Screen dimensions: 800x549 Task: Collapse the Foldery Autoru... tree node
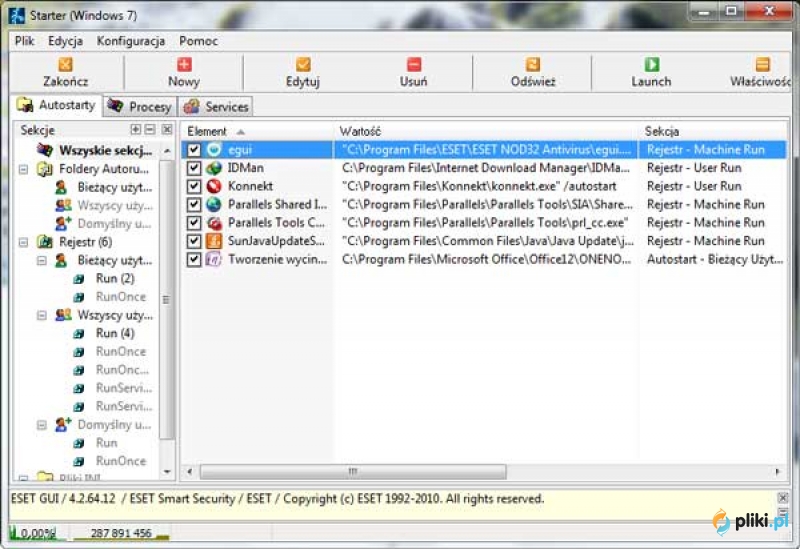tap(23, 169)
